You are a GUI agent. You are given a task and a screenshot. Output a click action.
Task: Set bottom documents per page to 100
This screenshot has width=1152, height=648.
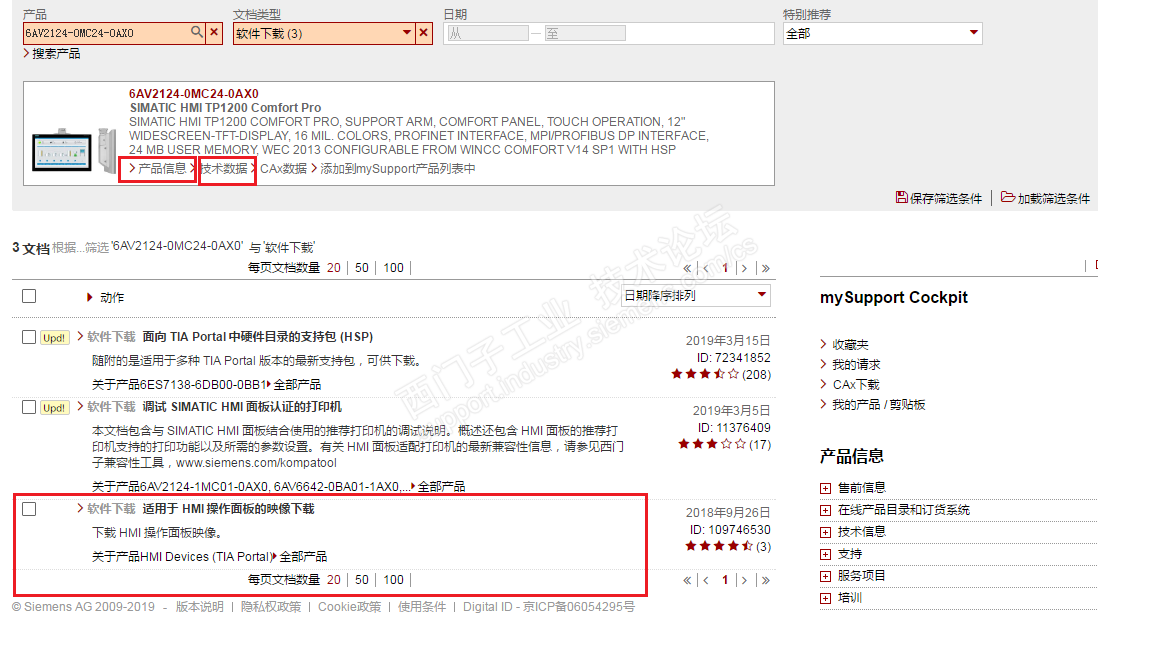(x=394, y=580)
